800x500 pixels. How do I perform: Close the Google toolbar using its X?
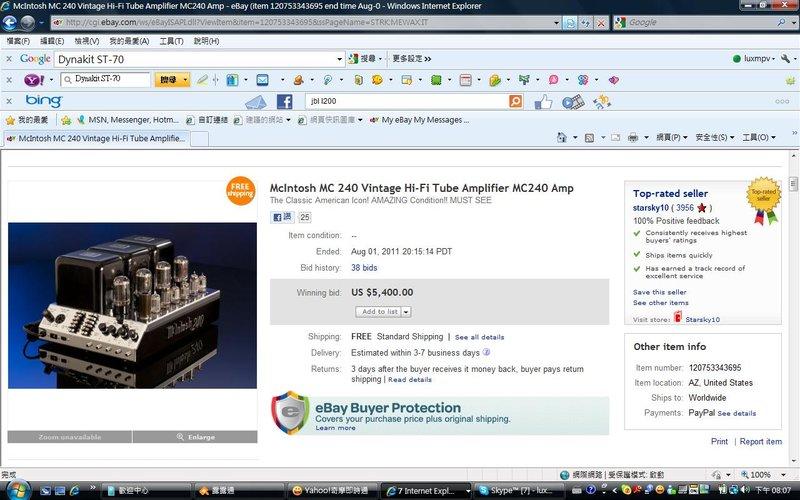point(9,59)
